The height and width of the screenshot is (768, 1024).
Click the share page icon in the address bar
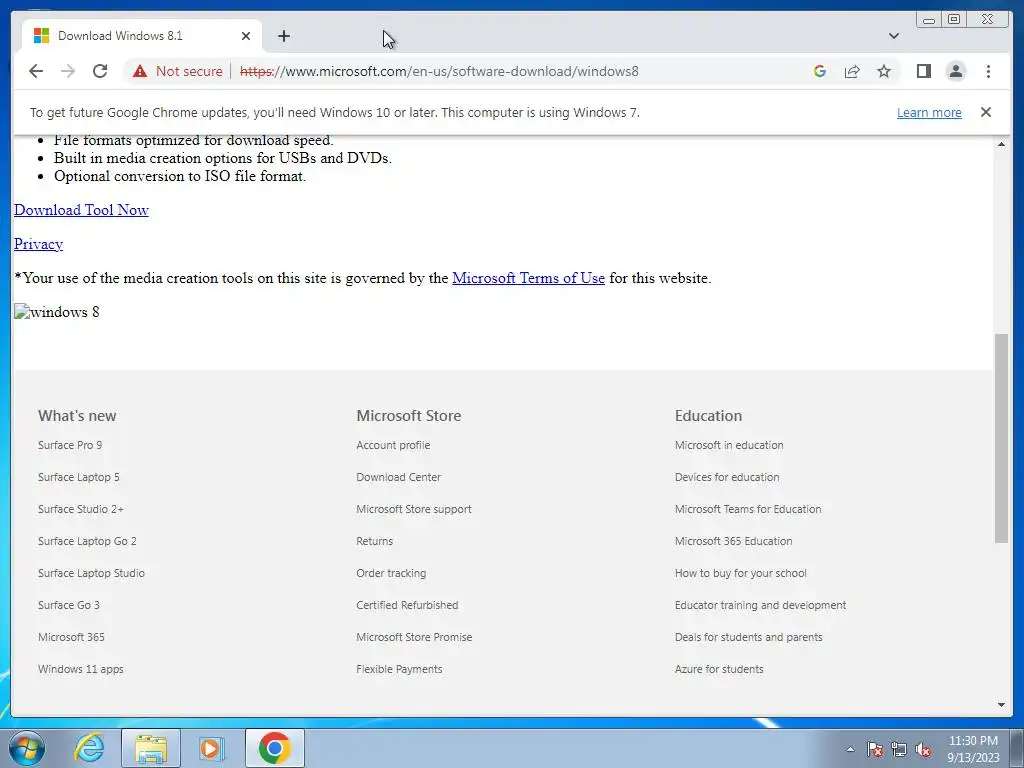pyautogui.click(x=852, y=71)
